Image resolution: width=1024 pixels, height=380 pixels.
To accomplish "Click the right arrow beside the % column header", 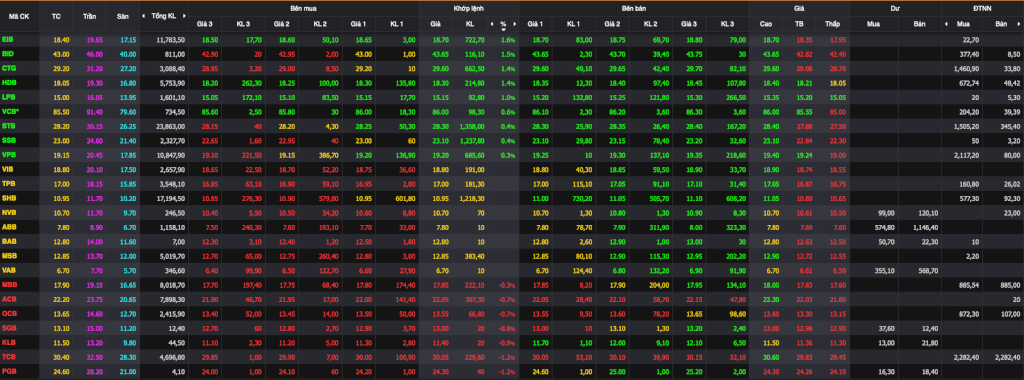I will 515,24.
